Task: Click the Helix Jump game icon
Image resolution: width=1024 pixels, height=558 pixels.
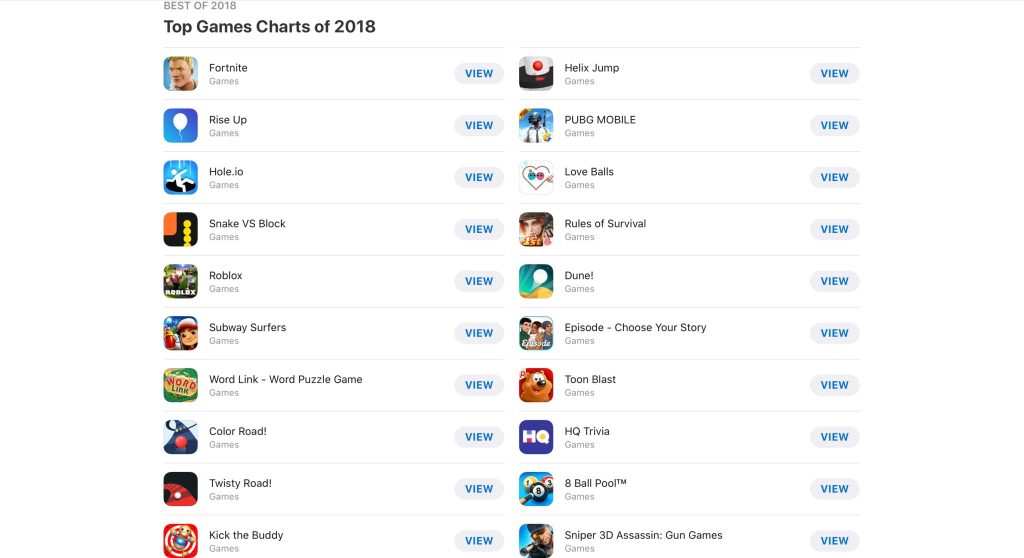Action: pyautogui.click(x=536, y=73)
